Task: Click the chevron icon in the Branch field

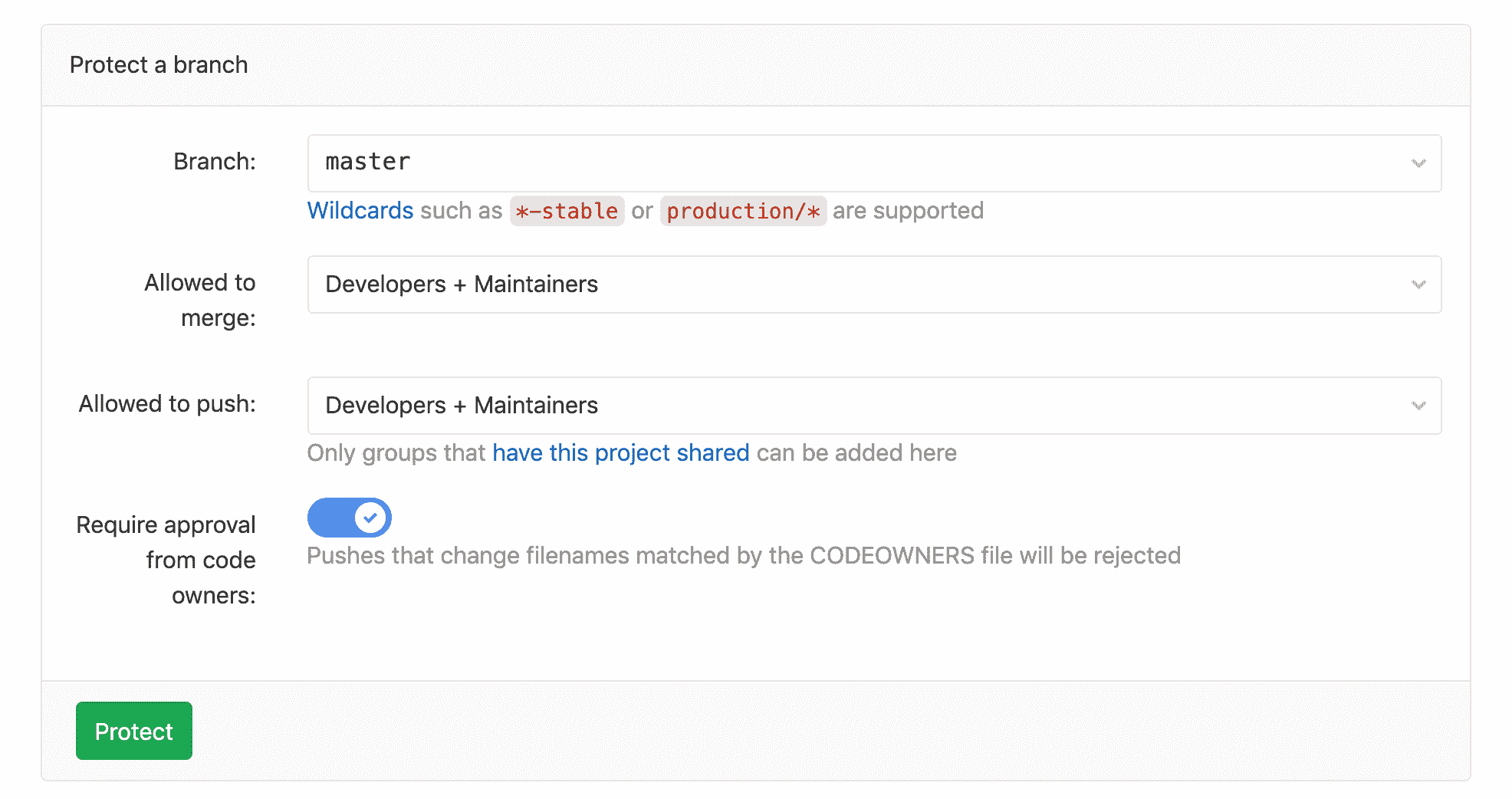Action: coord(1418,163)
